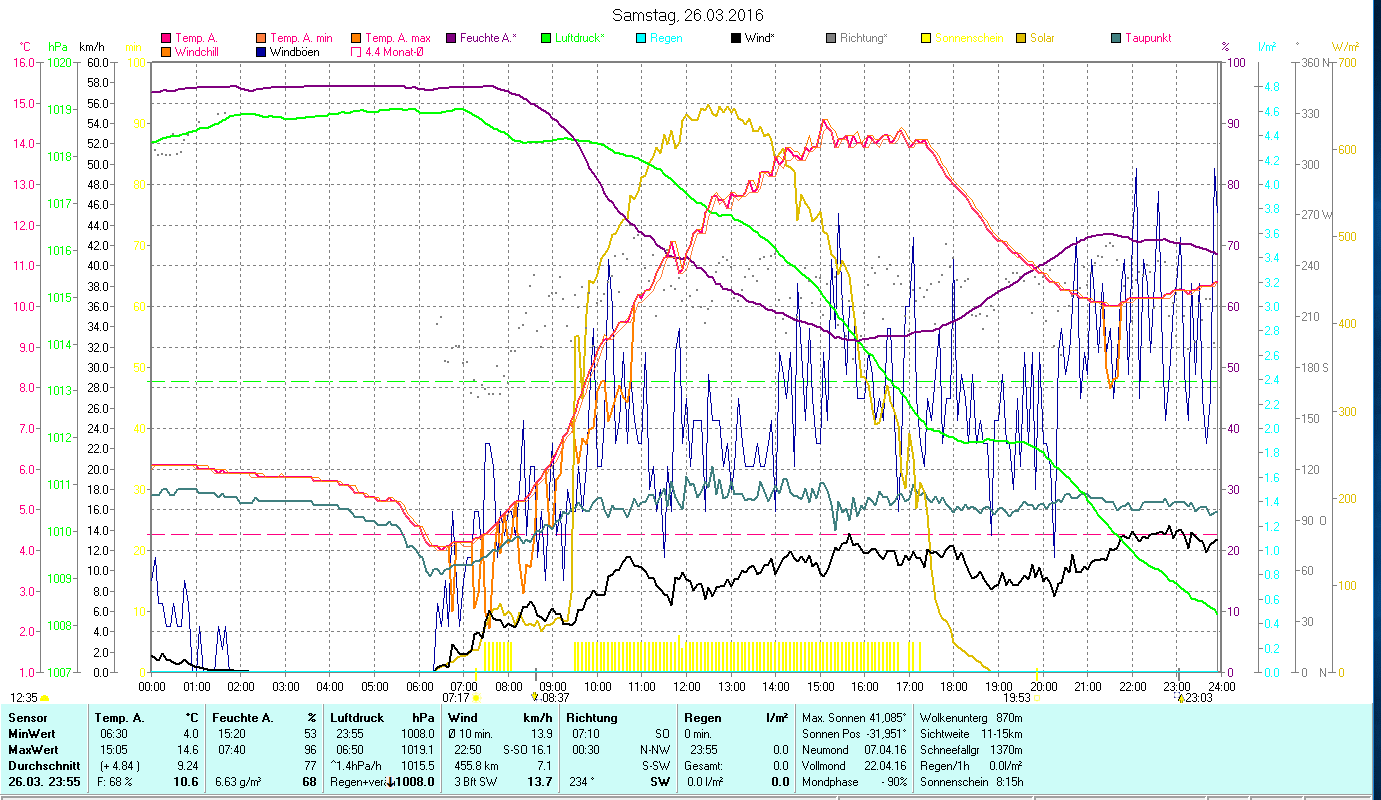Click the moonrise icon at 23:03
The height and width of the screenshot is (800, 1381).
1179,697
